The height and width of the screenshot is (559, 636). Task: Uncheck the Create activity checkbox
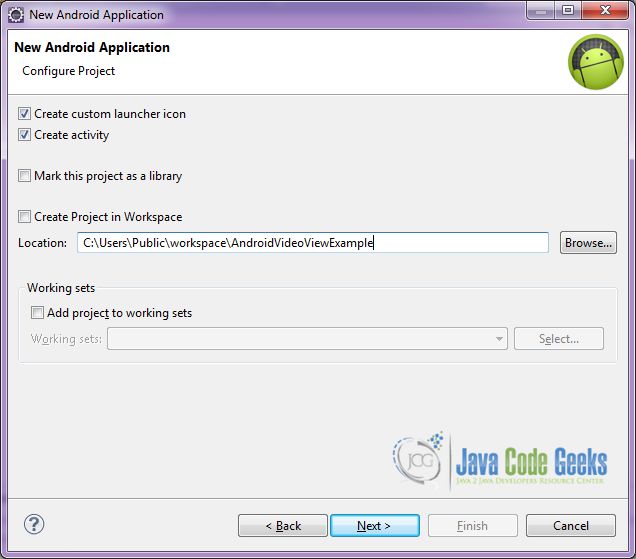[24, 135]
